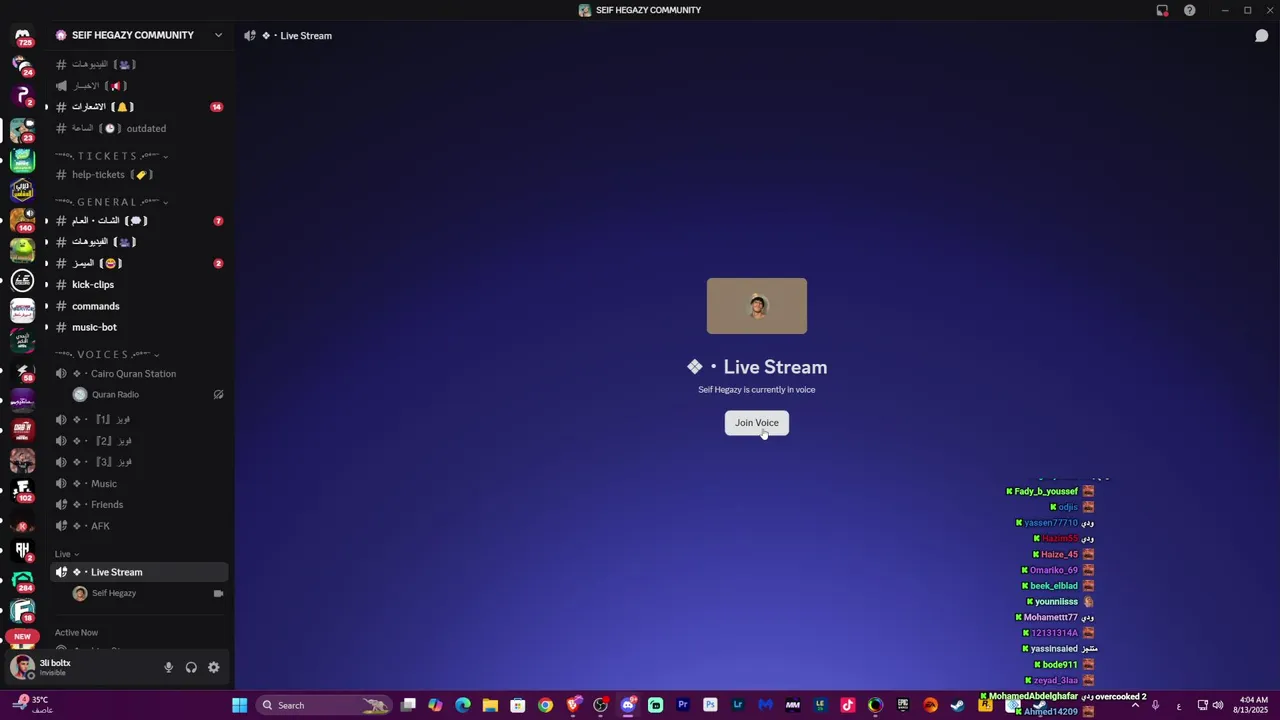Open the green bird server icon
Image resolution: width=1280 pixels, height=720 pixels.
coord(22,250)
